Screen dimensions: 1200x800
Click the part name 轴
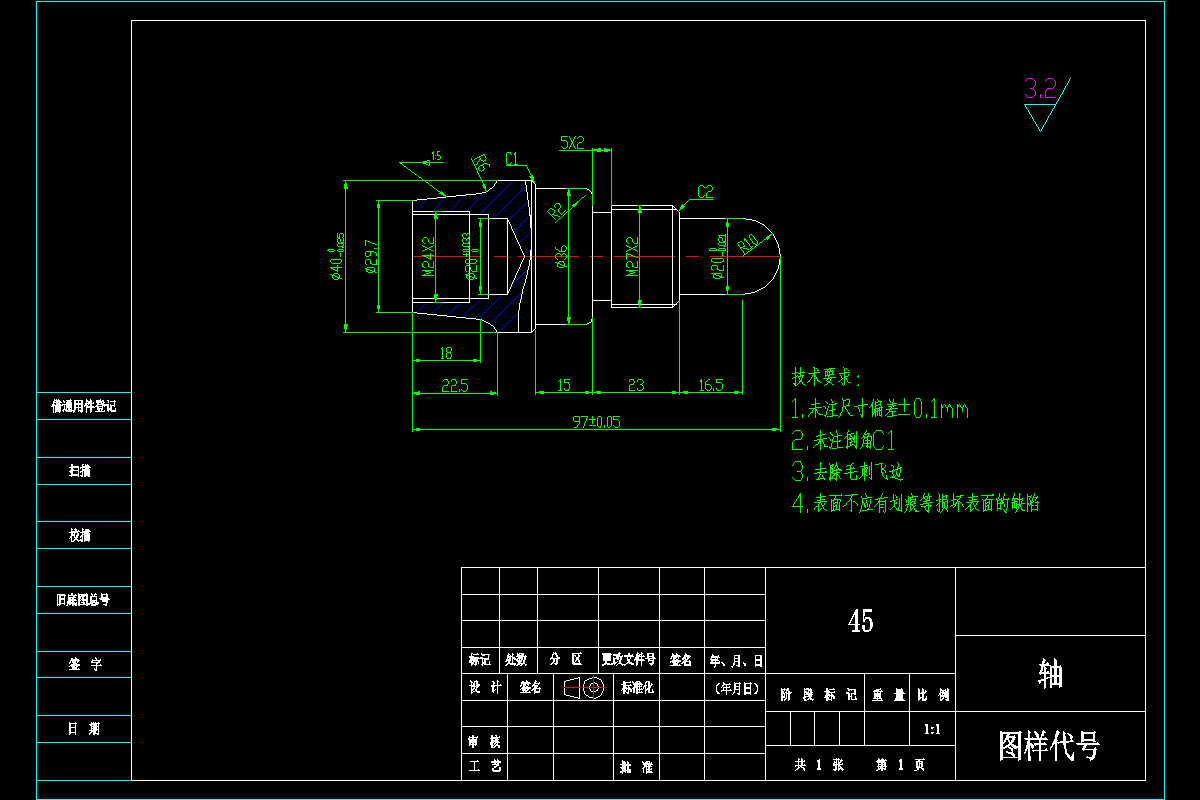(1050, 673)
